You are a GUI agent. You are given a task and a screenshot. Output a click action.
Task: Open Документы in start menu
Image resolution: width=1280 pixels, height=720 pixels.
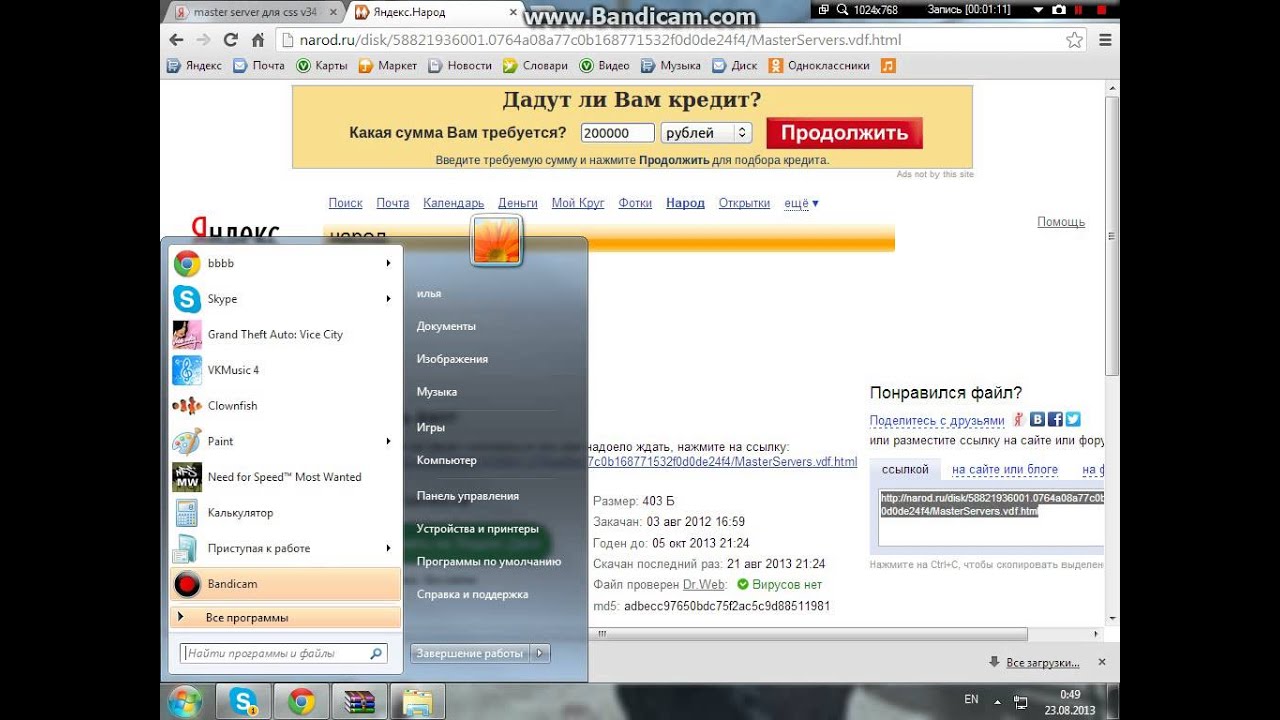[x=446, y=326]
